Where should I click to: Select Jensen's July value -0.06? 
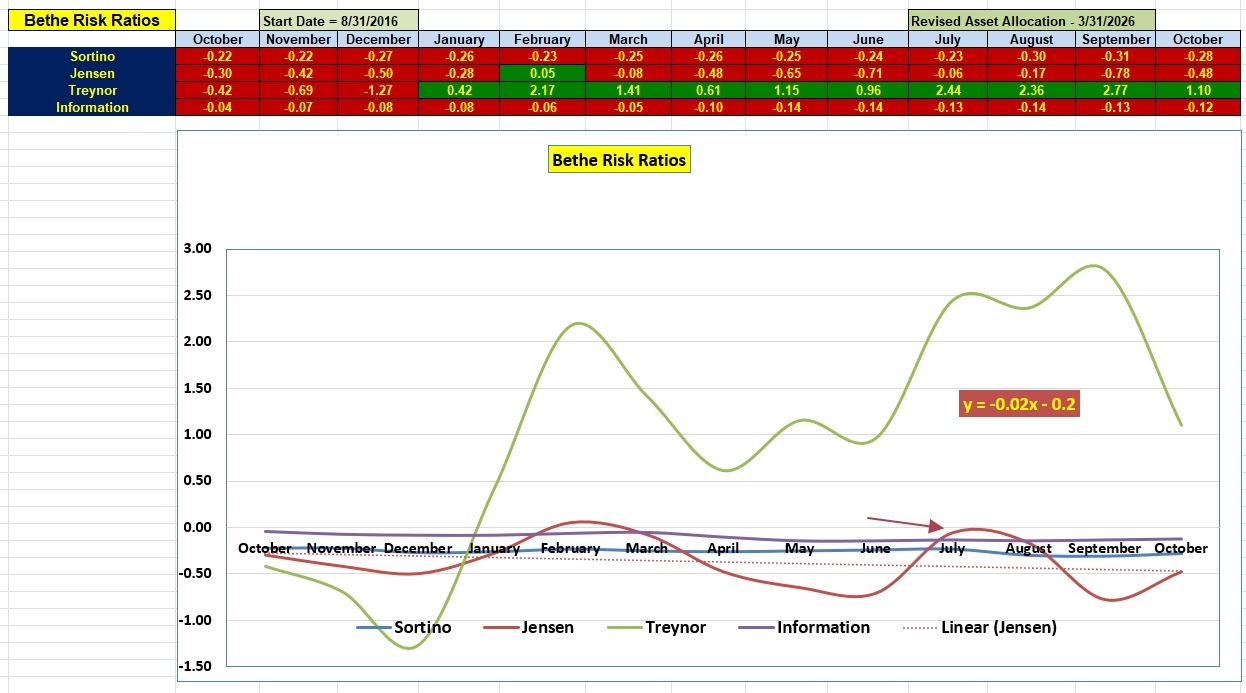tap(948, 73)
